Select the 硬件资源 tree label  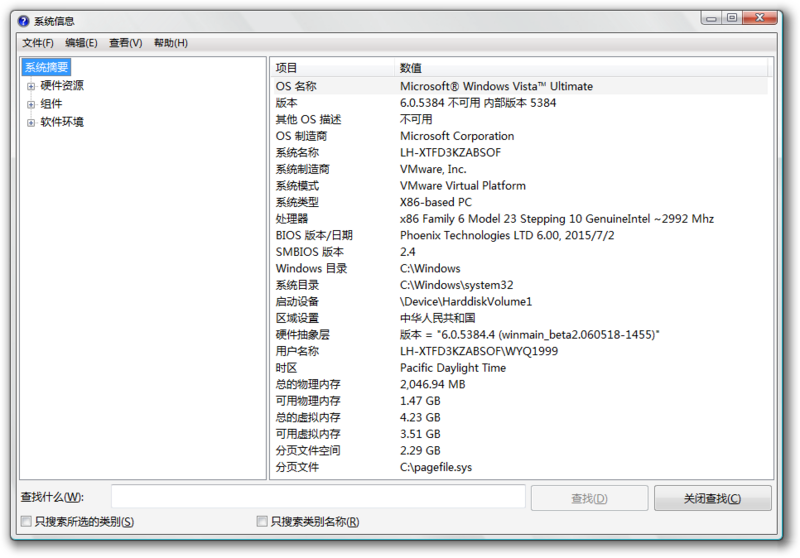click(x=62, y=85)
